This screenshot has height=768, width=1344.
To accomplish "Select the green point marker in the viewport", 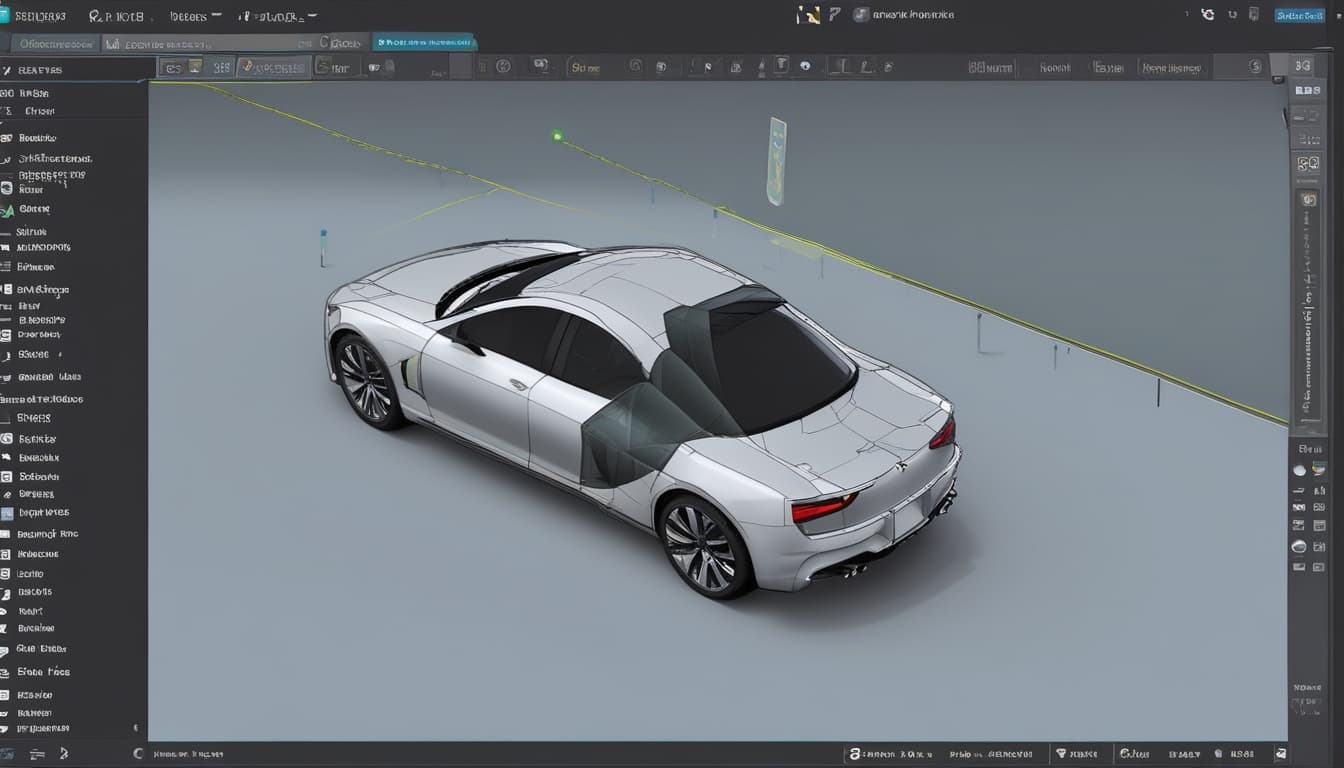I will click(557, 136).
